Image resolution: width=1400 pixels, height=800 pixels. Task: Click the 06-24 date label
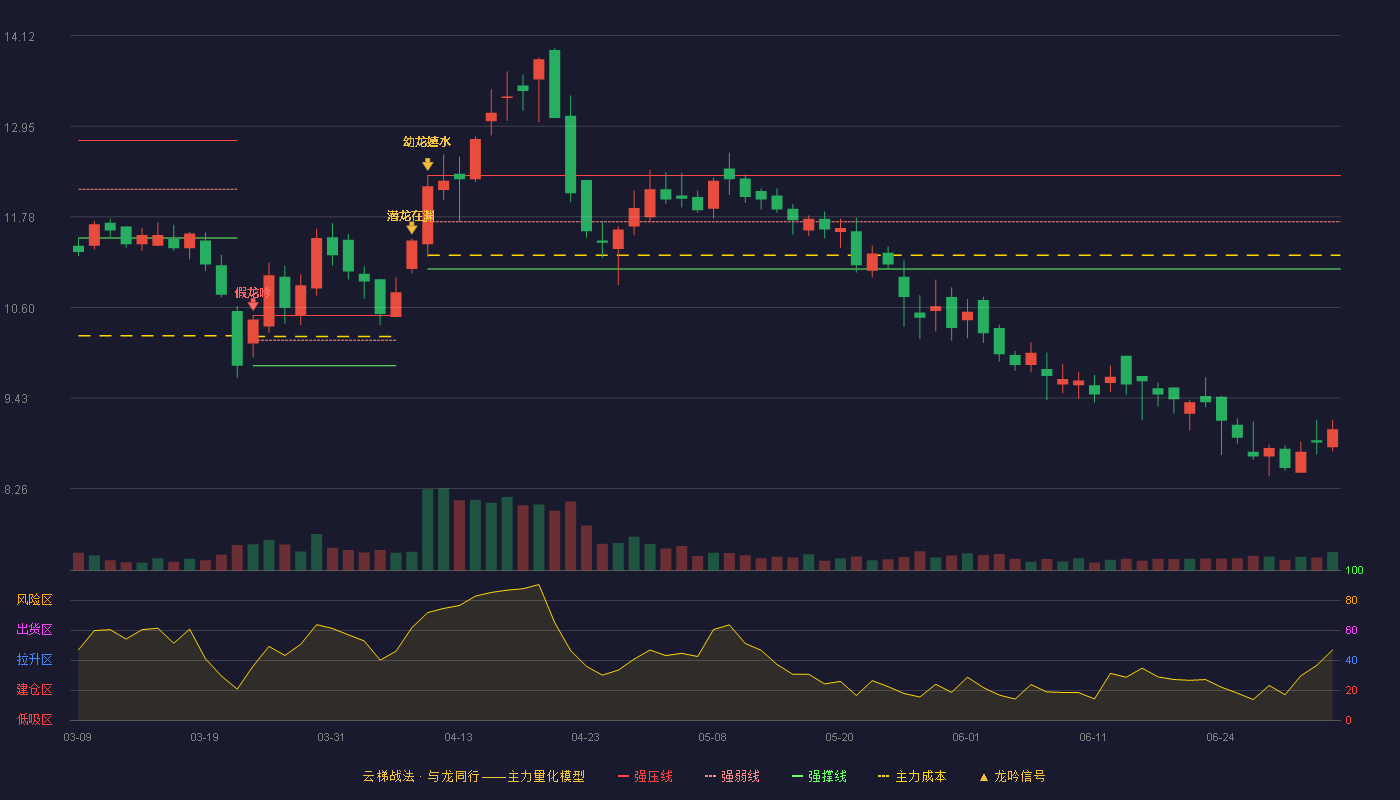[1220, 737]
